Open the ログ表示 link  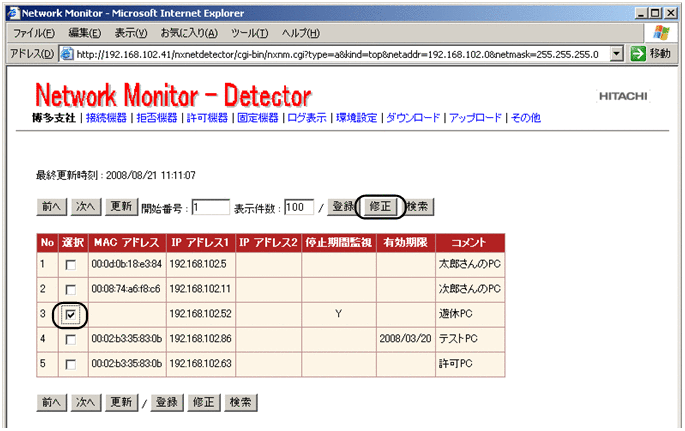[307, 118]
